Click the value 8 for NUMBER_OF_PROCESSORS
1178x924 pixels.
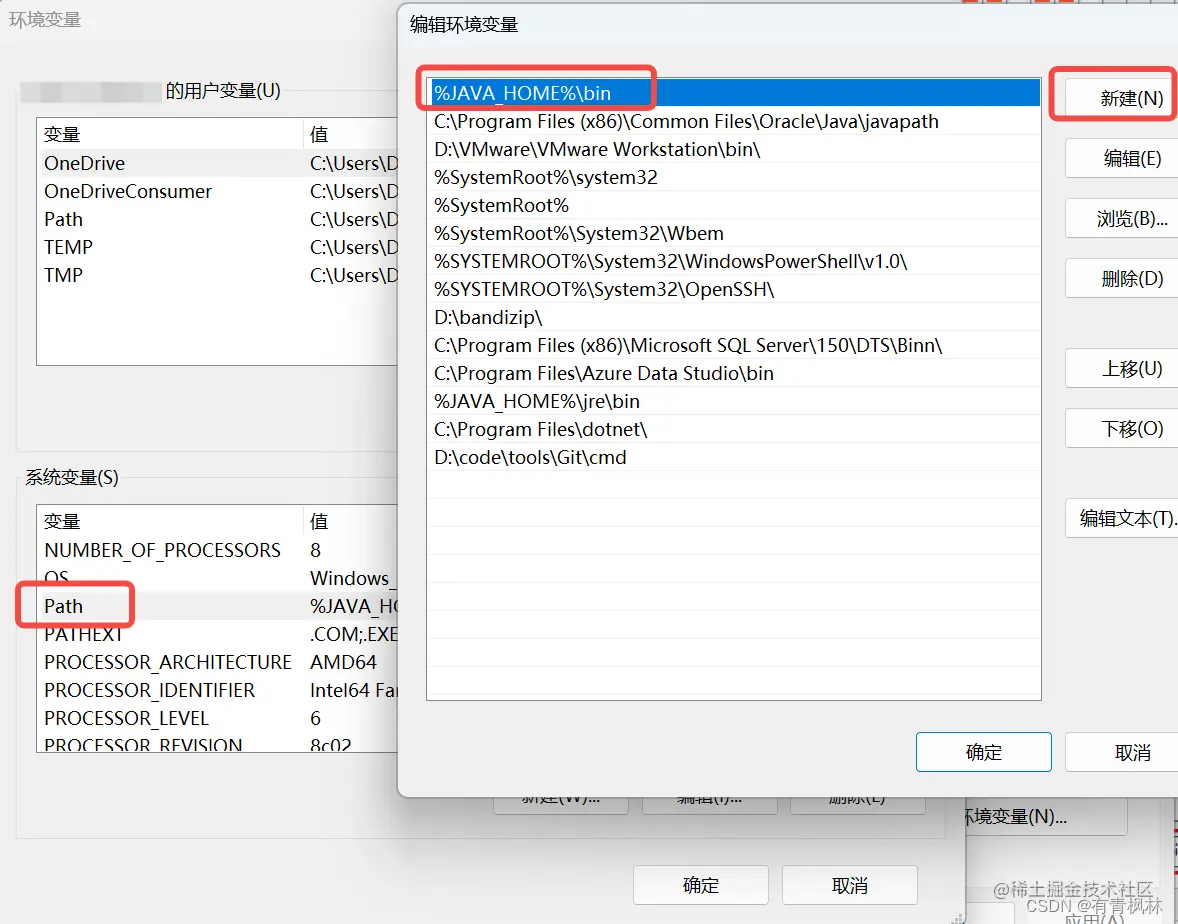pyautogui.click(x=316, y=551)
